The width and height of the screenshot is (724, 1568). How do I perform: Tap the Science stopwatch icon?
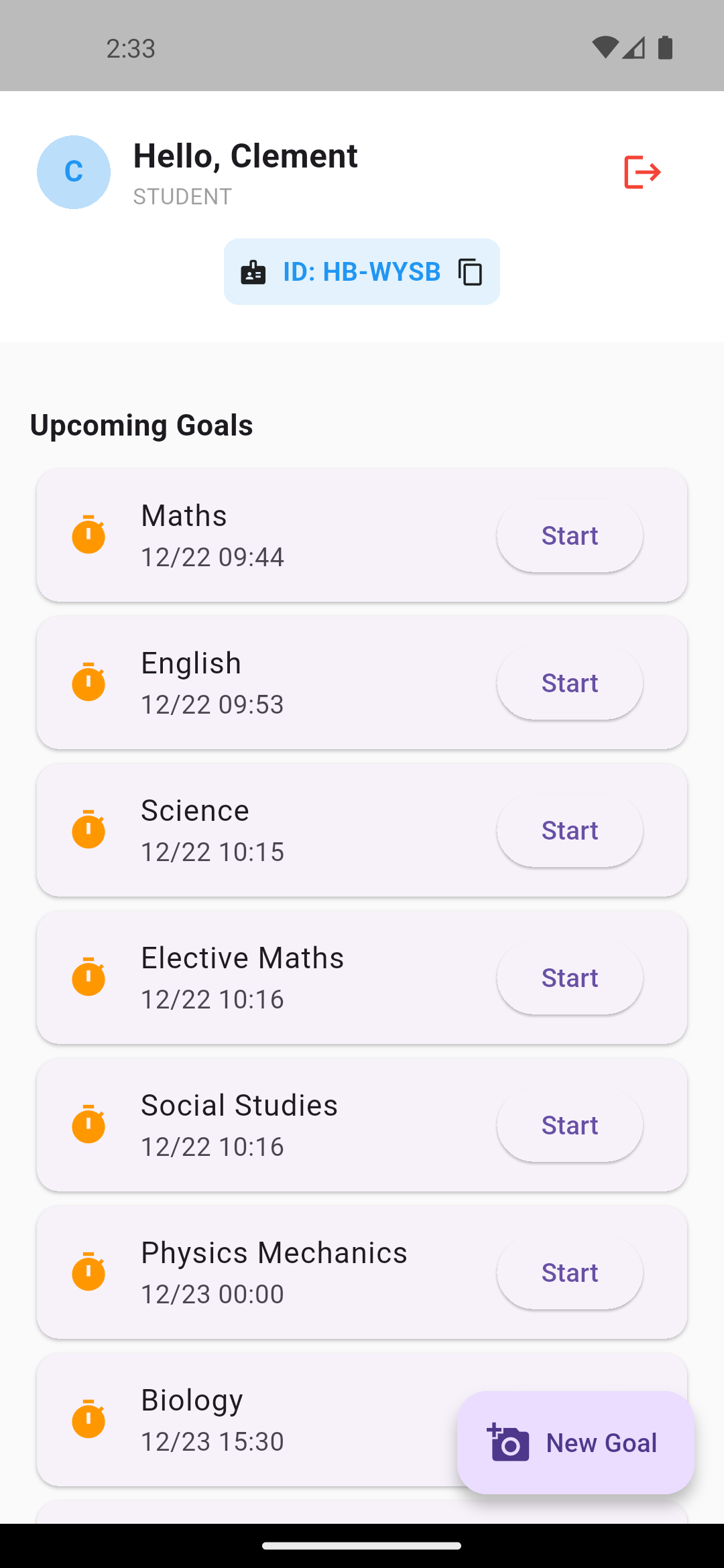pos(88,830)
